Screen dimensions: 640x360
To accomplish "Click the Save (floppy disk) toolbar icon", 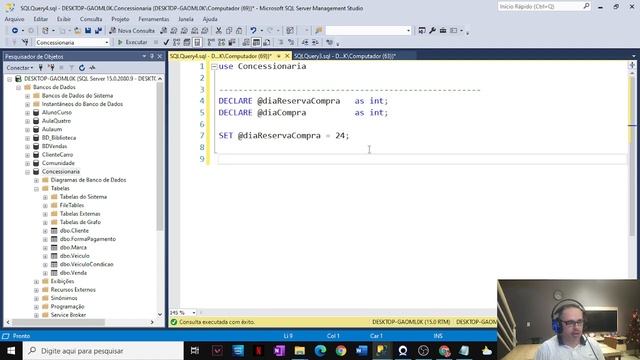I will tap(88, 31).
